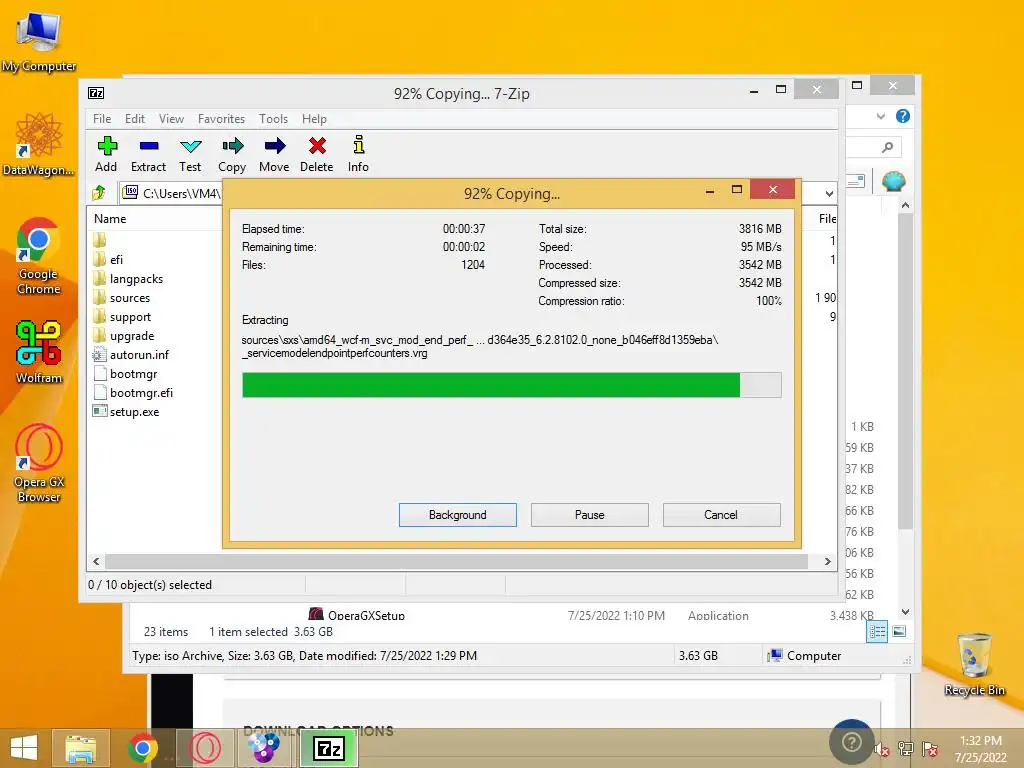Select the upgrade folder
Image resolution: width=1024 pixels, height=768 pixels.
click(x=123, y=336)
